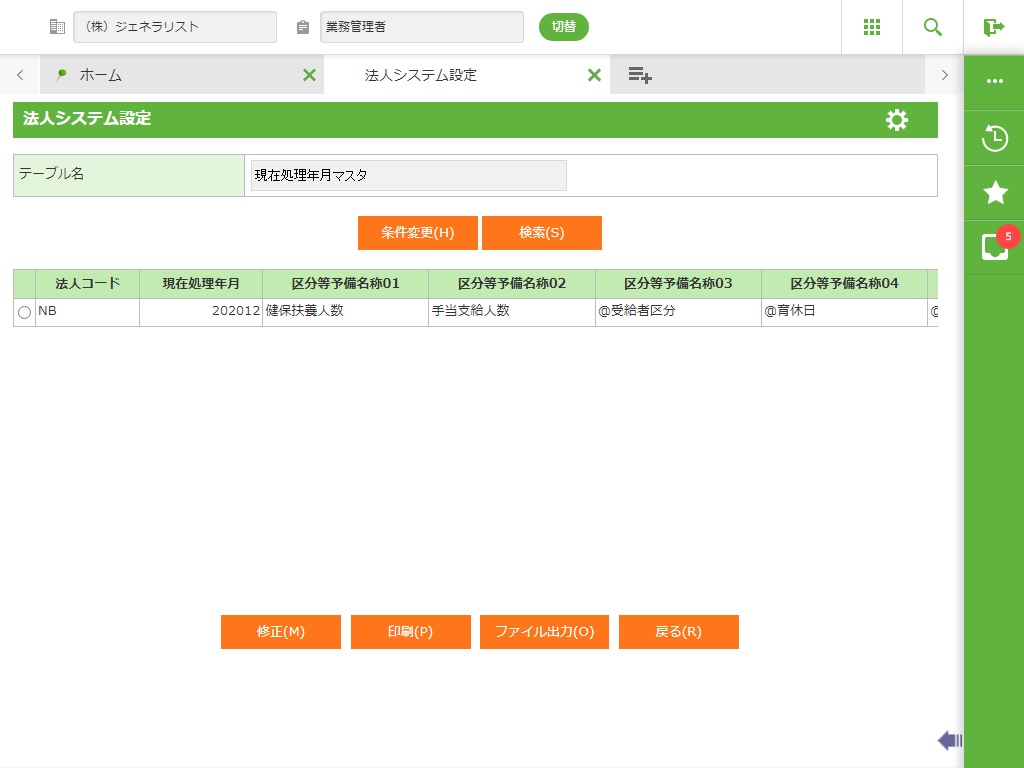Open the favorites star icon

[x=994, y=193]
